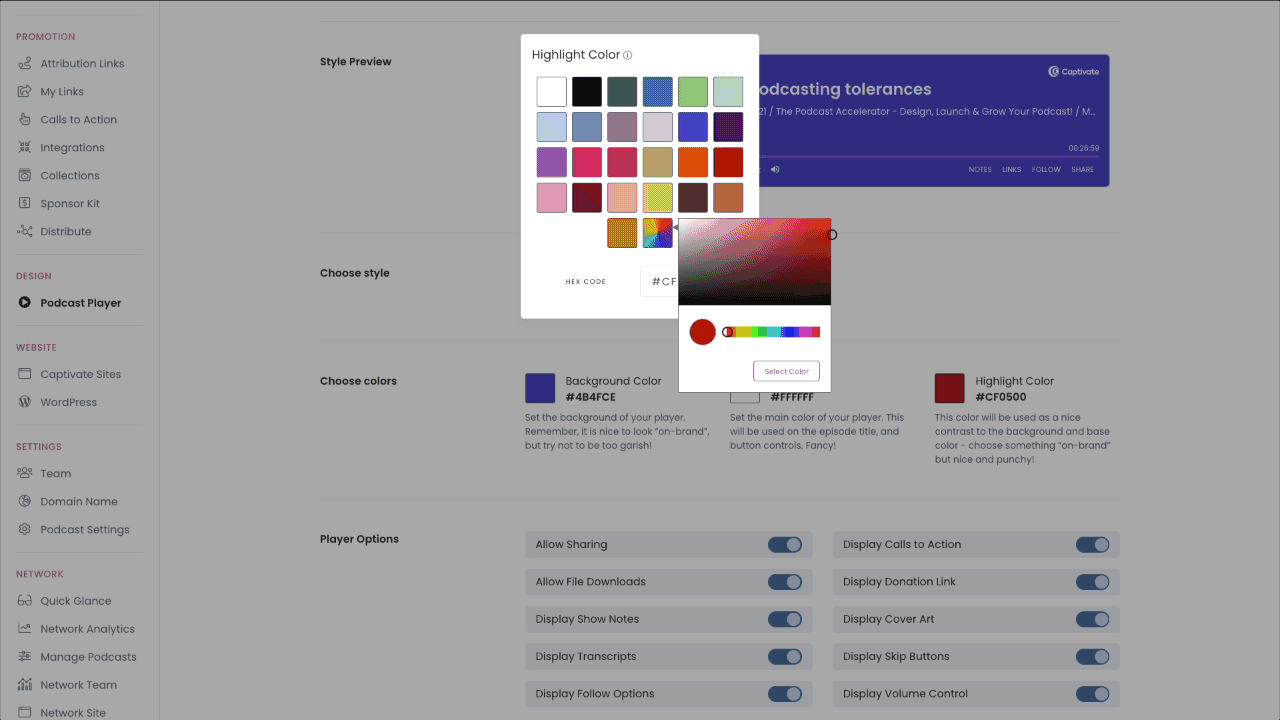The height and width of the screenshot is (720, 1280).
Task: Toggle Display Volume Control off
Action: click(1093, 693)
